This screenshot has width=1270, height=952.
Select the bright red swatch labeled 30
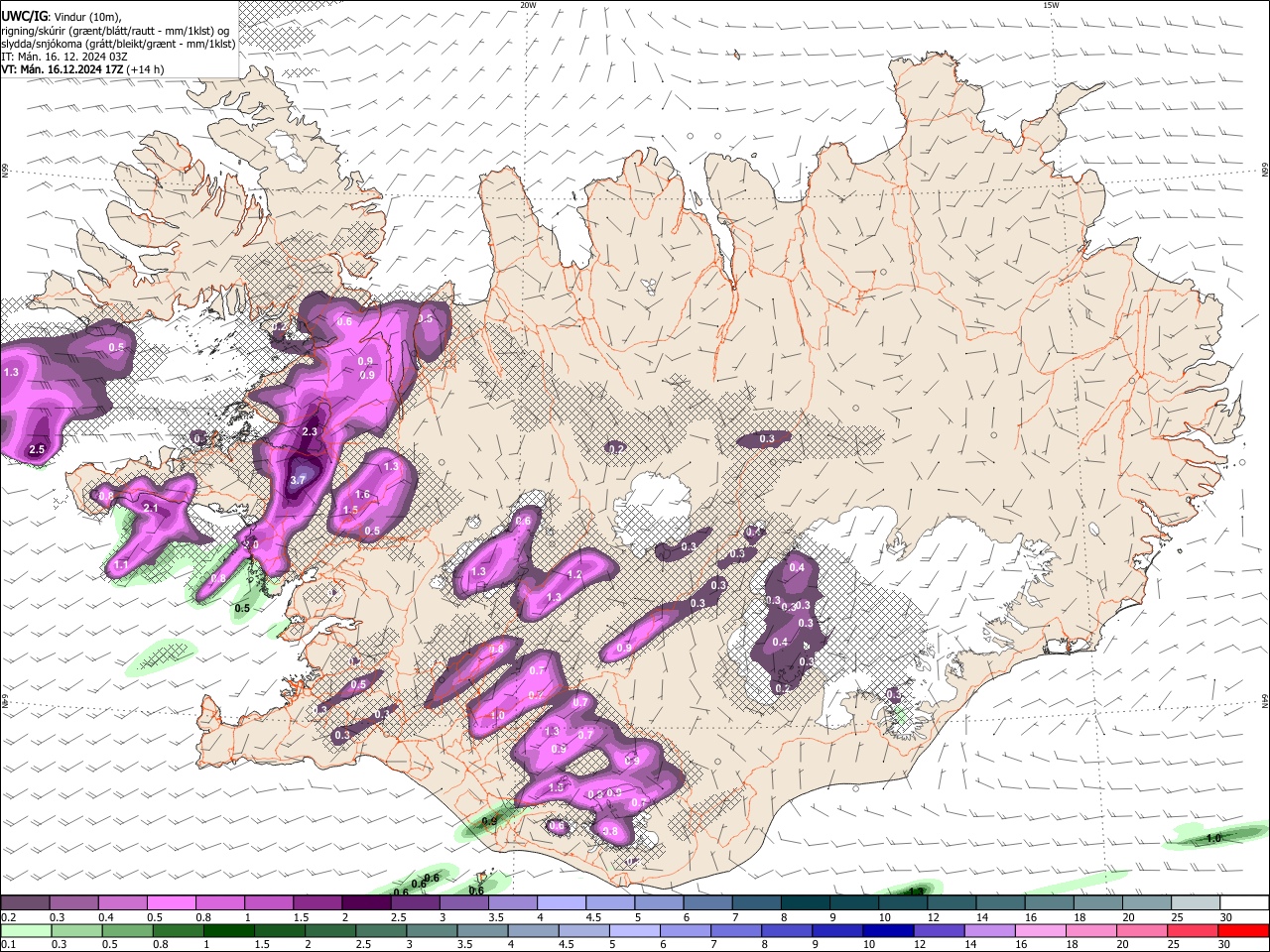tap(1243, 931)
